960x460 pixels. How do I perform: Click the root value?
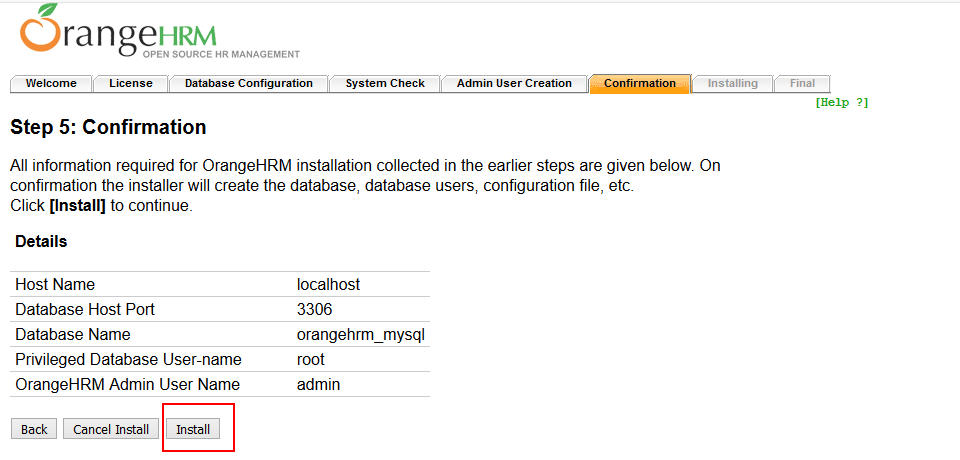coord(310,360)
